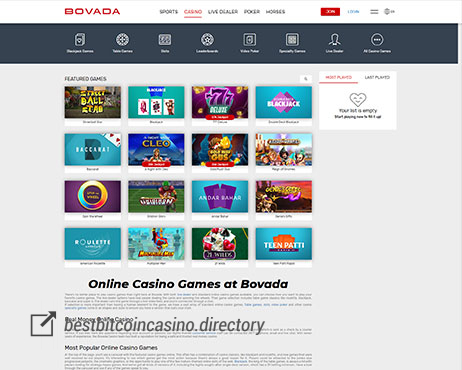
Task: Select the Leaderboards icon
Action: click(207, 40)
